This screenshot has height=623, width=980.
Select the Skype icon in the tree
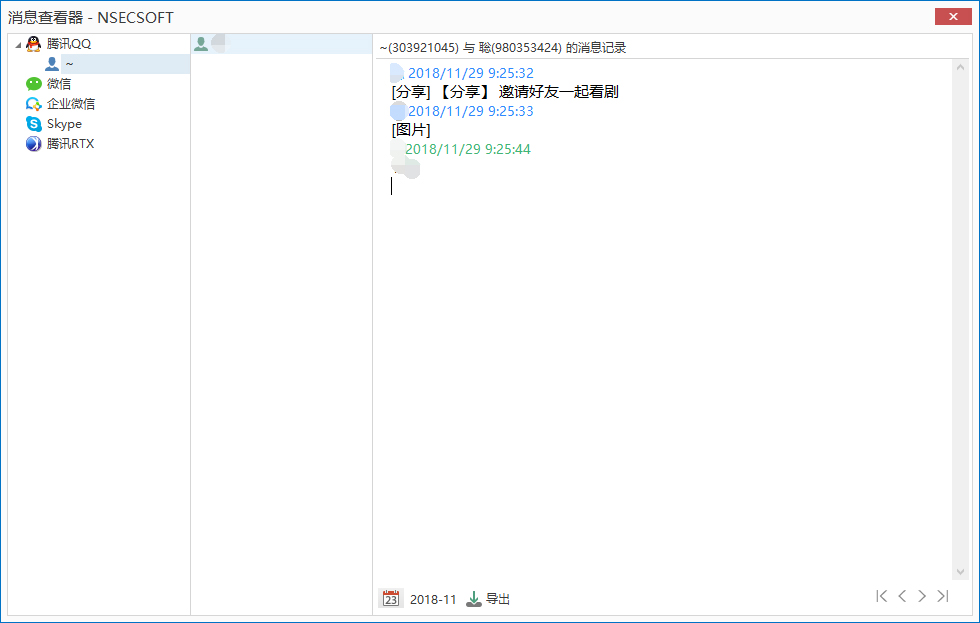click(x=34, y=124)
